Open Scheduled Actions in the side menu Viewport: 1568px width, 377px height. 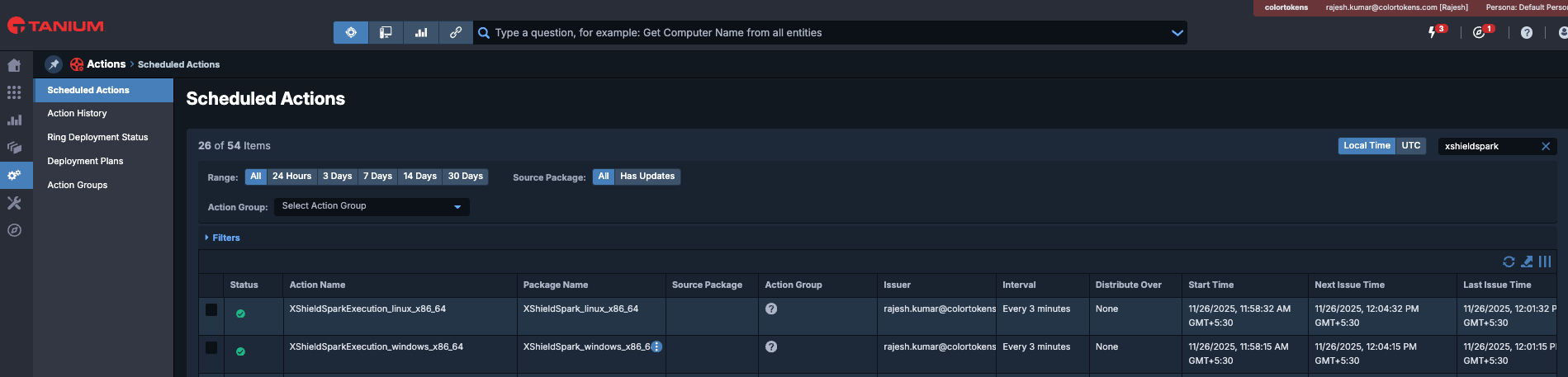click(x=103, y=90)
